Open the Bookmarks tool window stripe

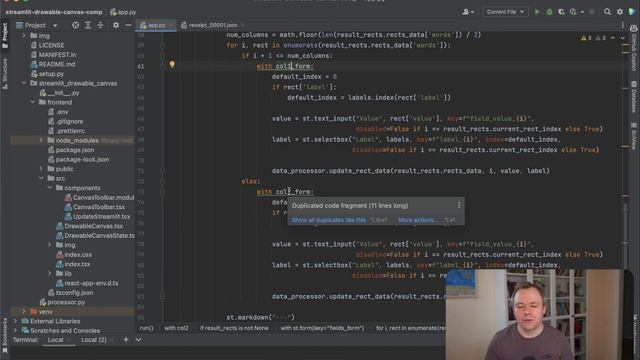5,336
